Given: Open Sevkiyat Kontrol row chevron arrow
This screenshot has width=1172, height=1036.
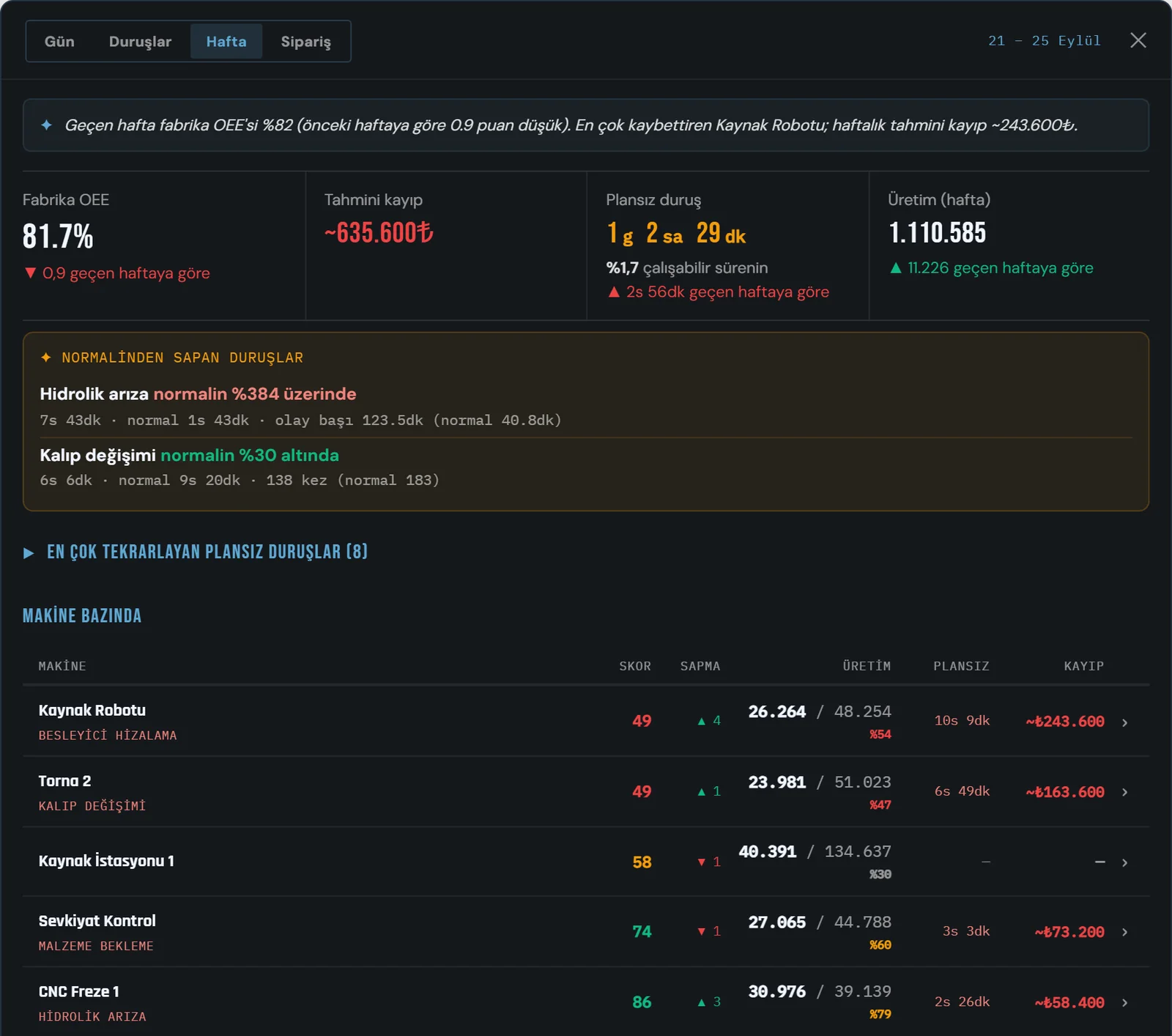Looking at the screenshot, I should tap(1125, 932).
